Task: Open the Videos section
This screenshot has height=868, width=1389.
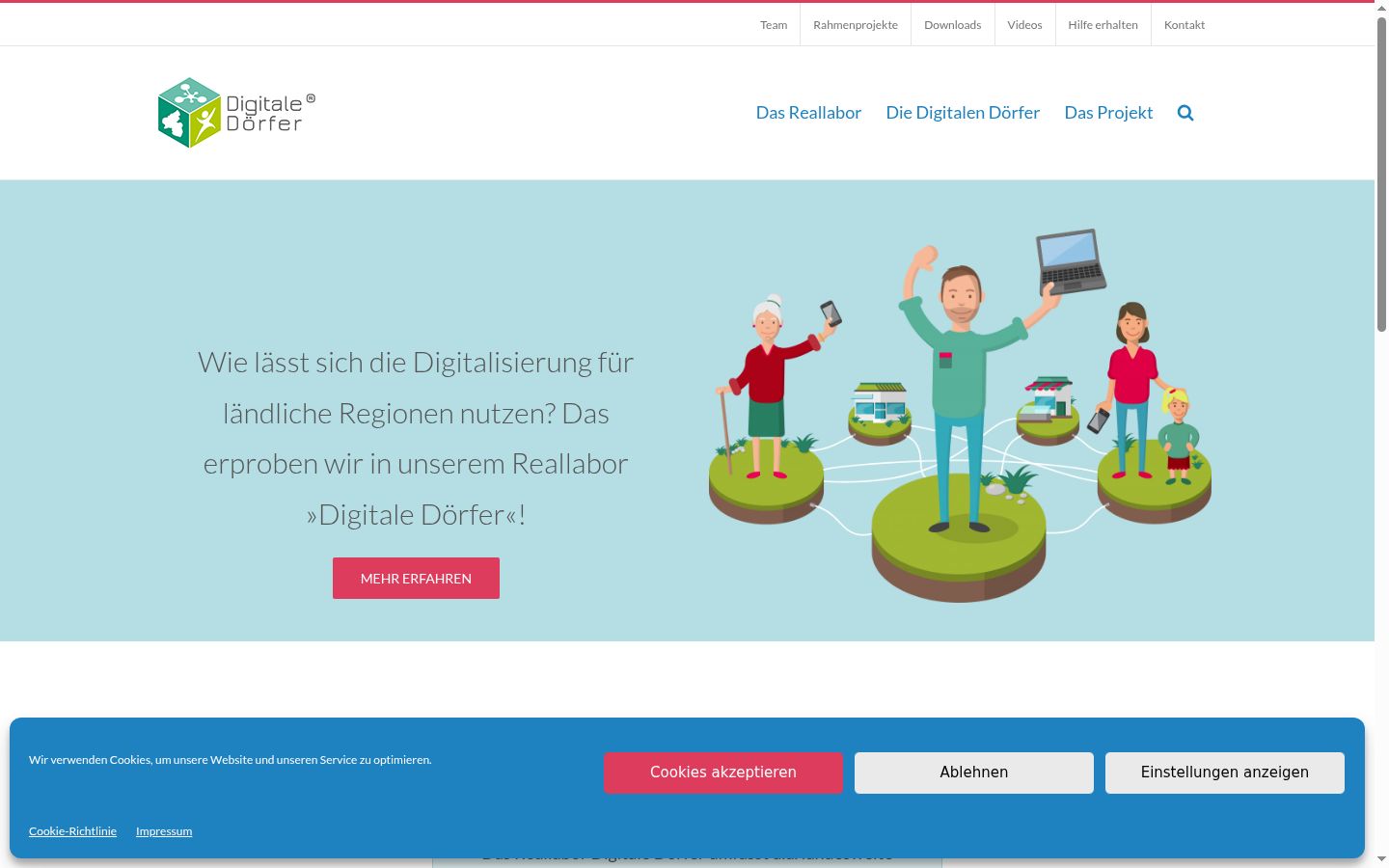Action: pyautogui.click(x=1024, y=25)
